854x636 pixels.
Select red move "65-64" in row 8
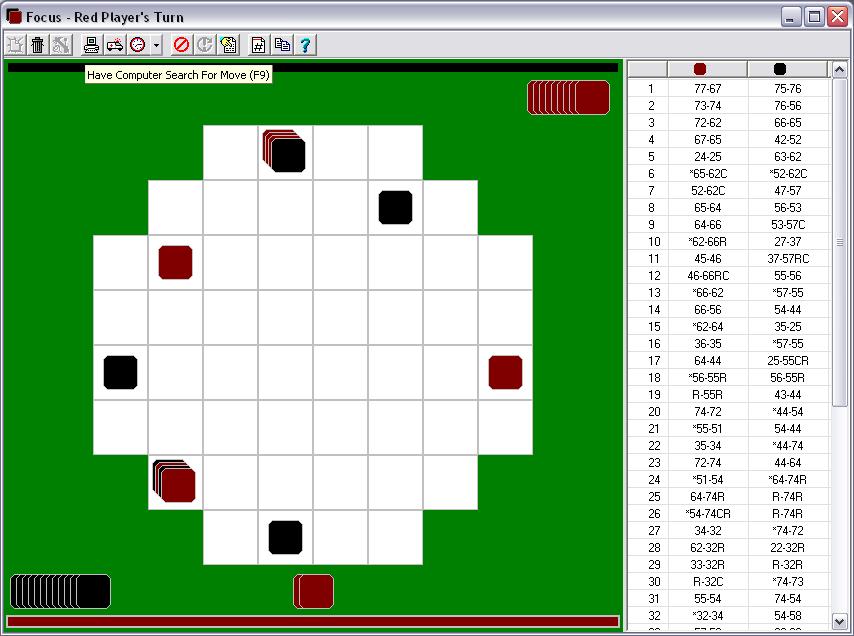pyautogui.click(x=707, y=207)
